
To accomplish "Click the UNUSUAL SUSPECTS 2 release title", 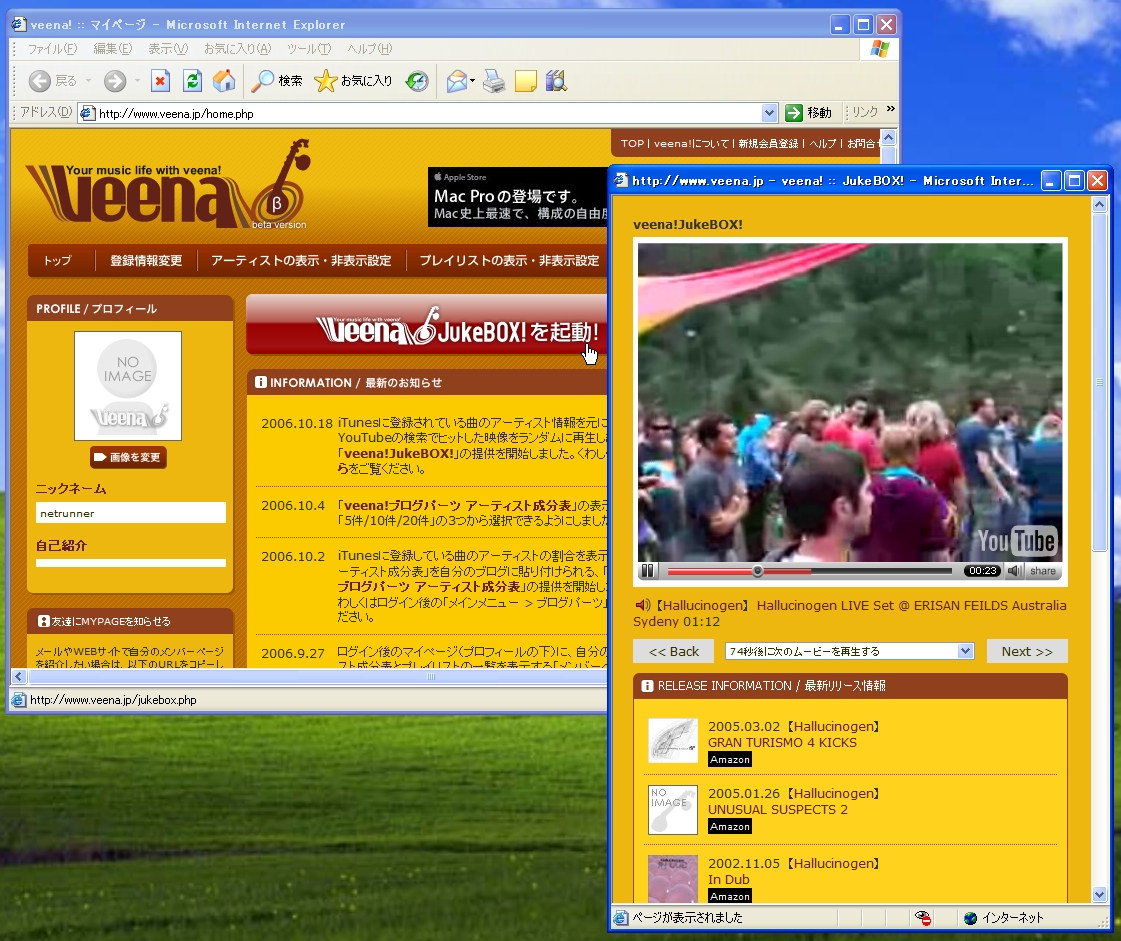I will (x=778, y=809).
